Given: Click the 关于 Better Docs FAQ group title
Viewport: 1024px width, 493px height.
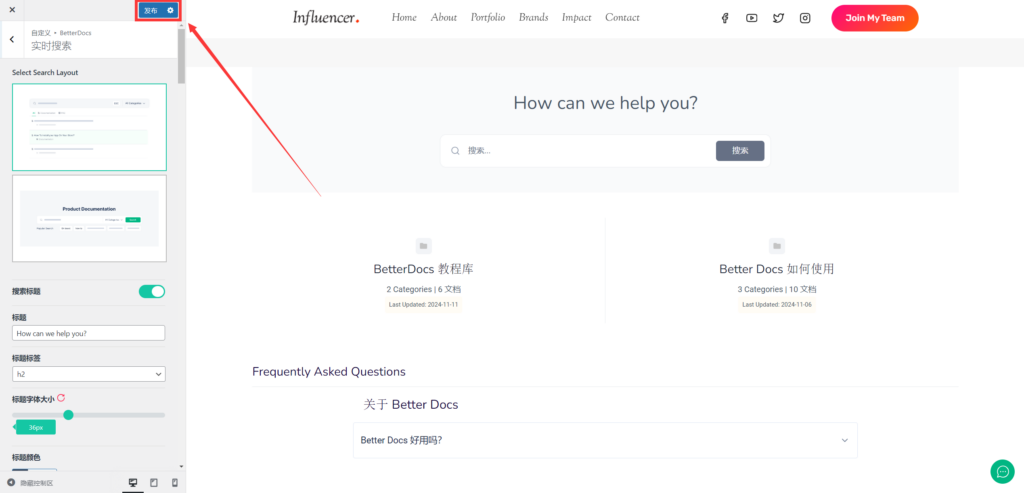Looking at the screenshot, I should (x=411, y=405).
